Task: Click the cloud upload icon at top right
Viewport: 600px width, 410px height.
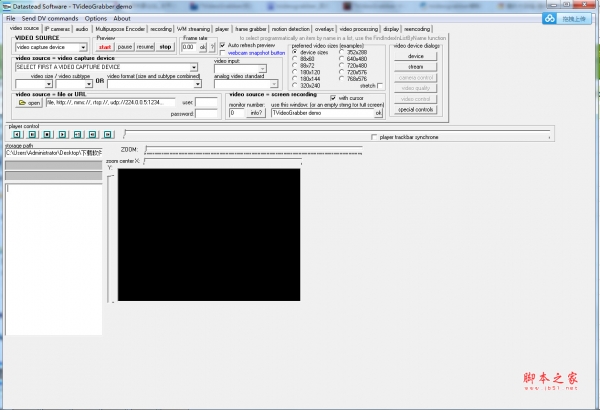Action: [x=550, y=18]
